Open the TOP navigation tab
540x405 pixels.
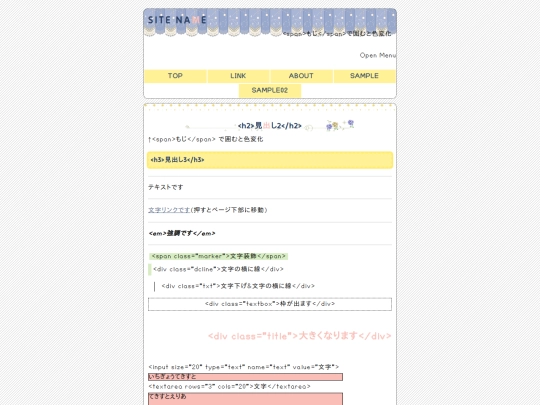(x=175, y=76)
